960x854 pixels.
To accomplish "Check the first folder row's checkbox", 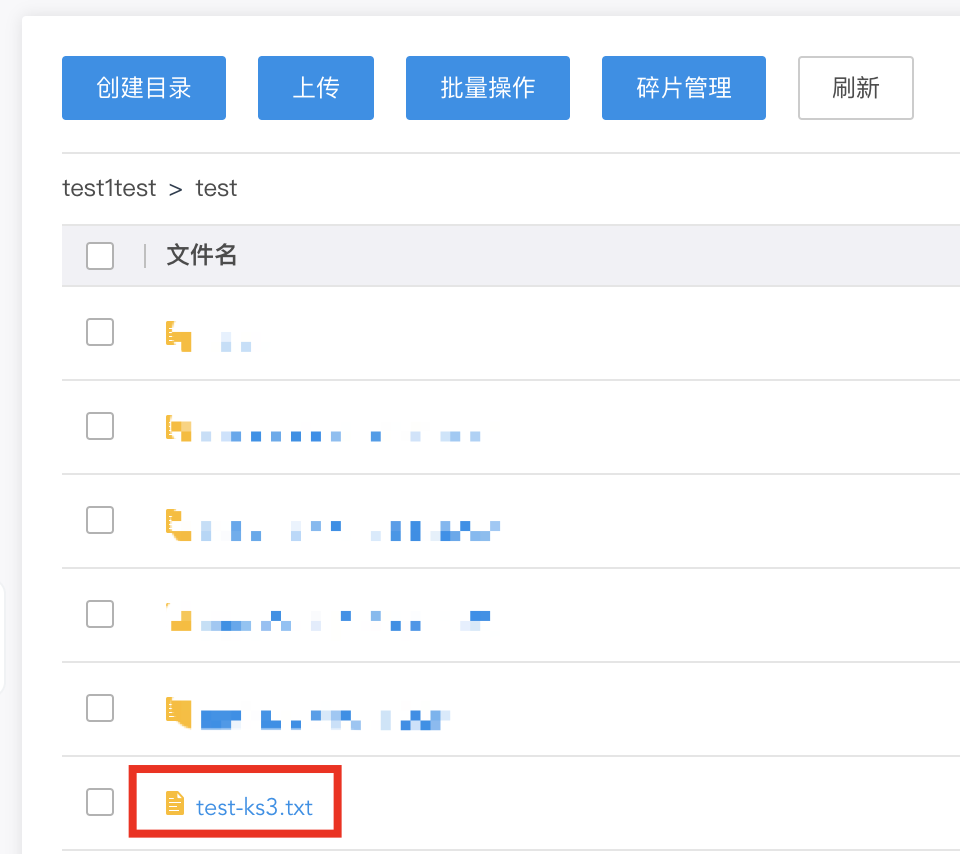I will [x=100, y=332].
